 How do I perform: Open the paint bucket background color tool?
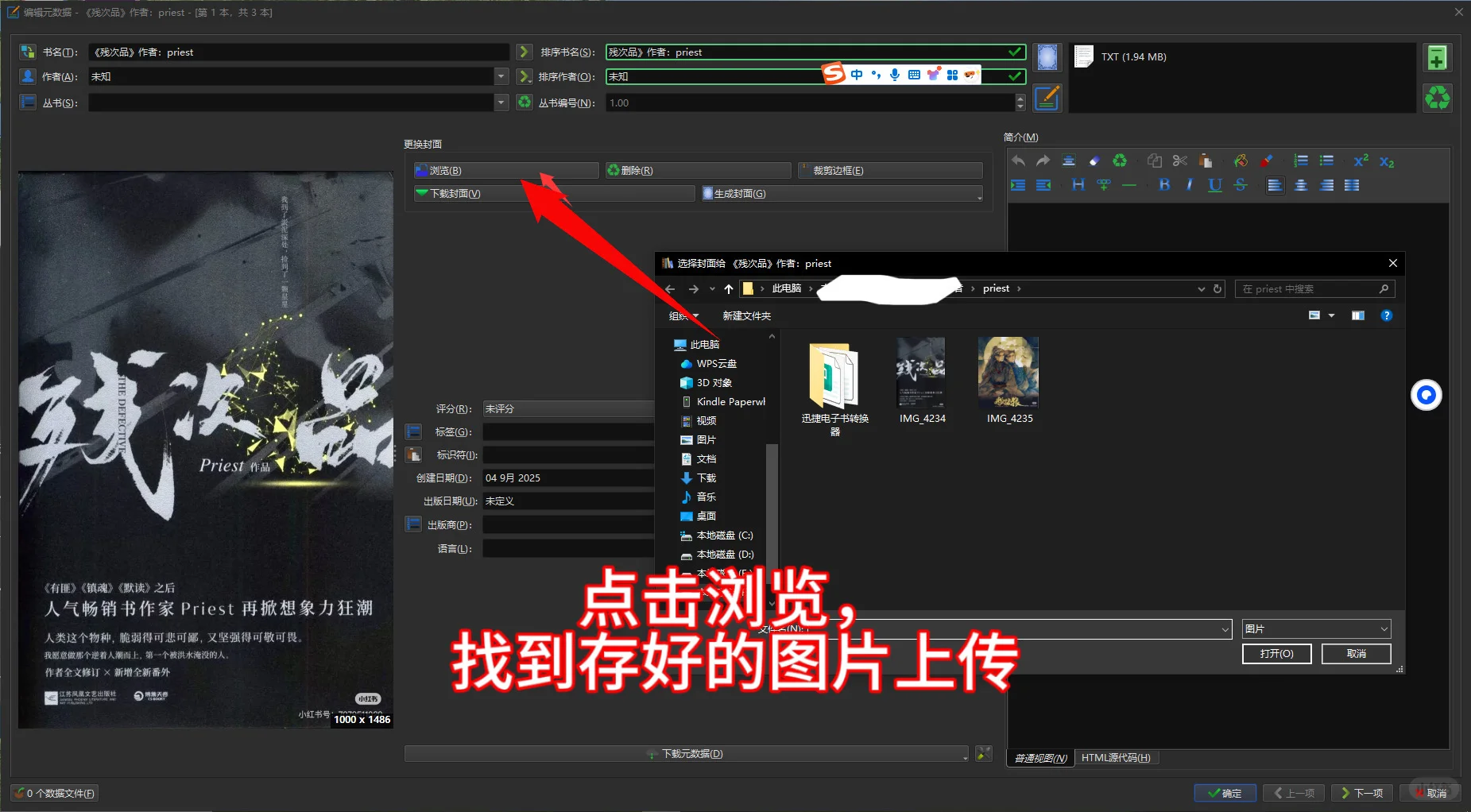1241,160
